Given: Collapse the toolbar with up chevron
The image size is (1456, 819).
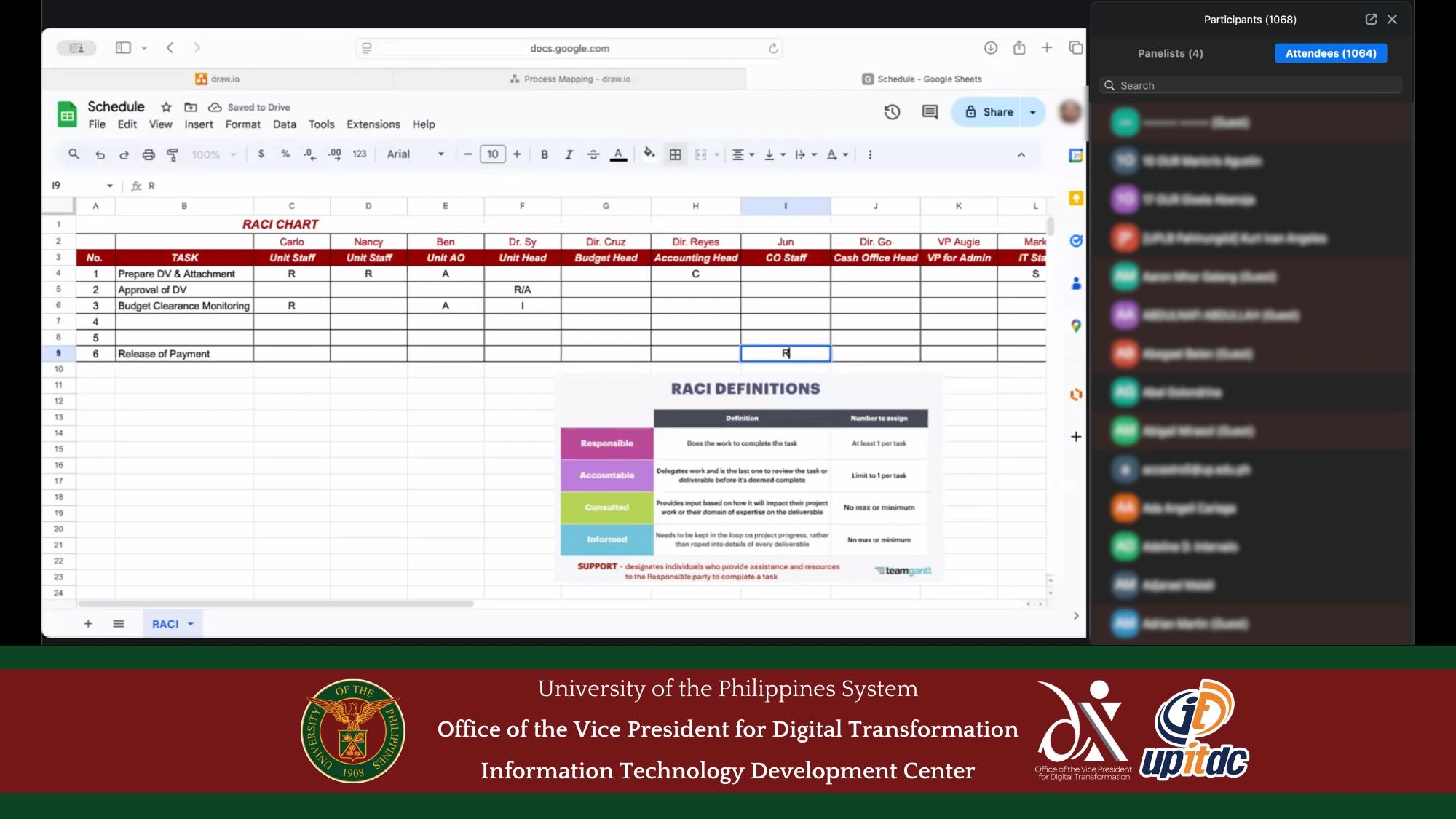Looking at the screenshot, I should pos(1021,155).
